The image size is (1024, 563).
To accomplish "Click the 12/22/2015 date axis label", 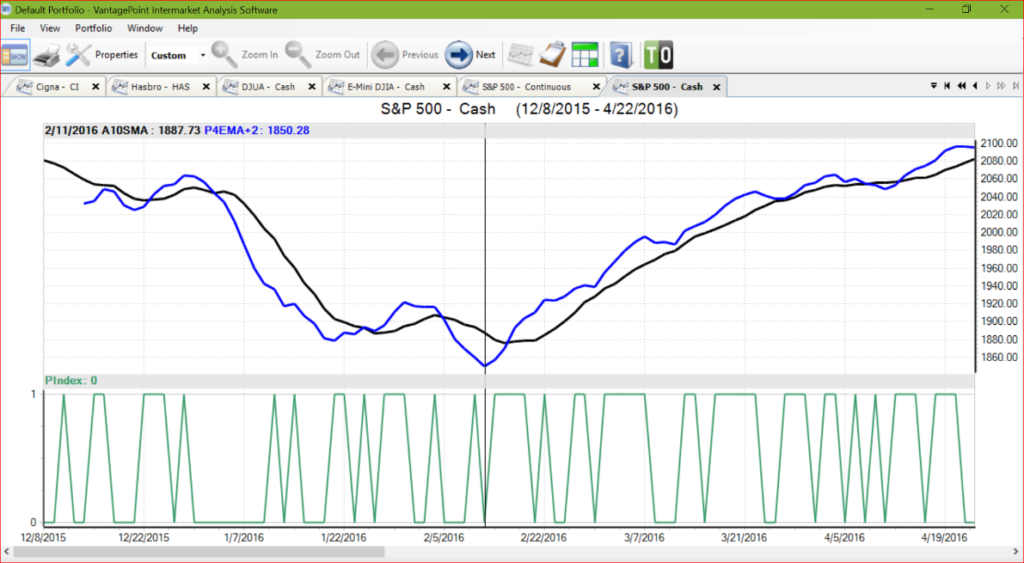I will coord(144,538).
